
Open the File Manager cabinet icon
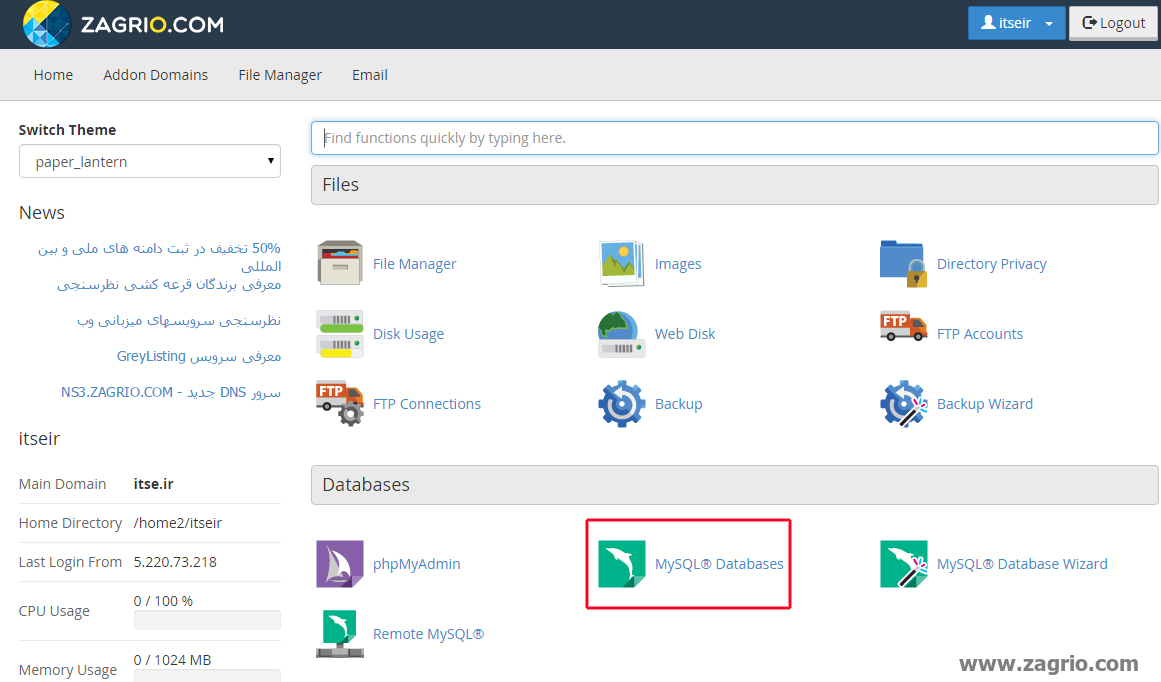[340, 263]
